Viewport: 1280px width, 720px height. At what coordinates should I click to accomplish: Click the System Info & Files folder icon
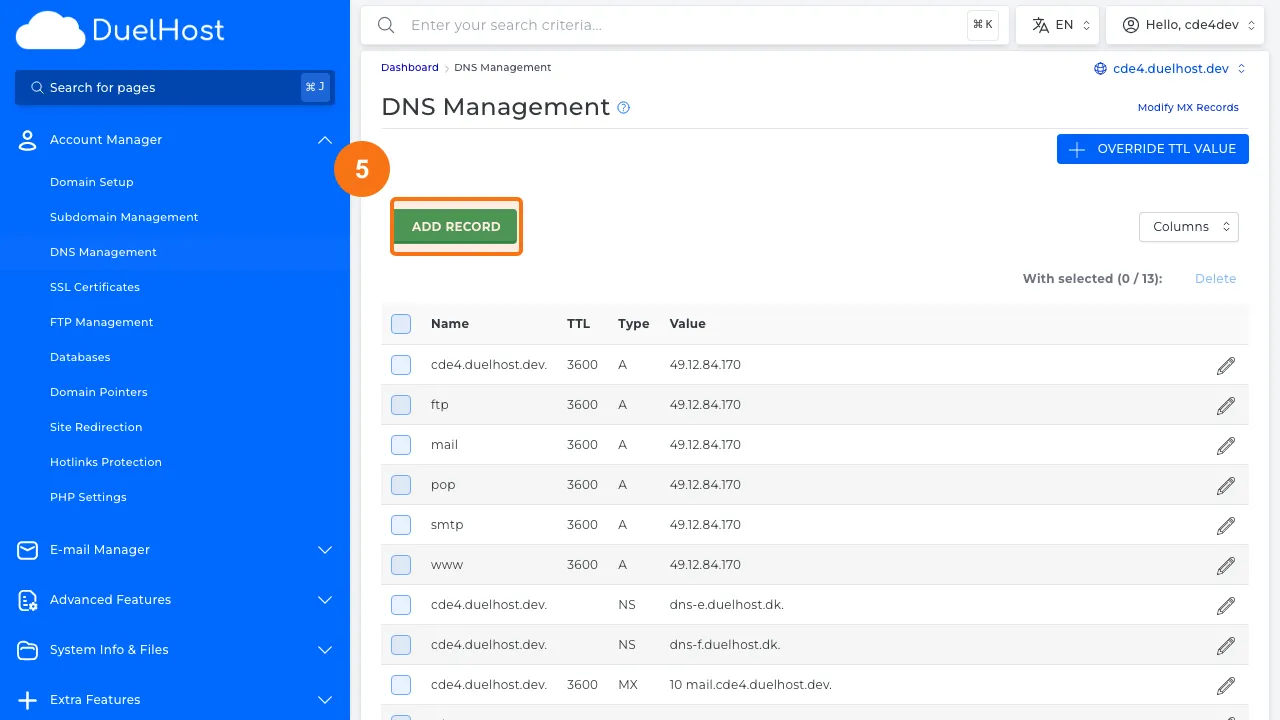[x=28, y=650]
